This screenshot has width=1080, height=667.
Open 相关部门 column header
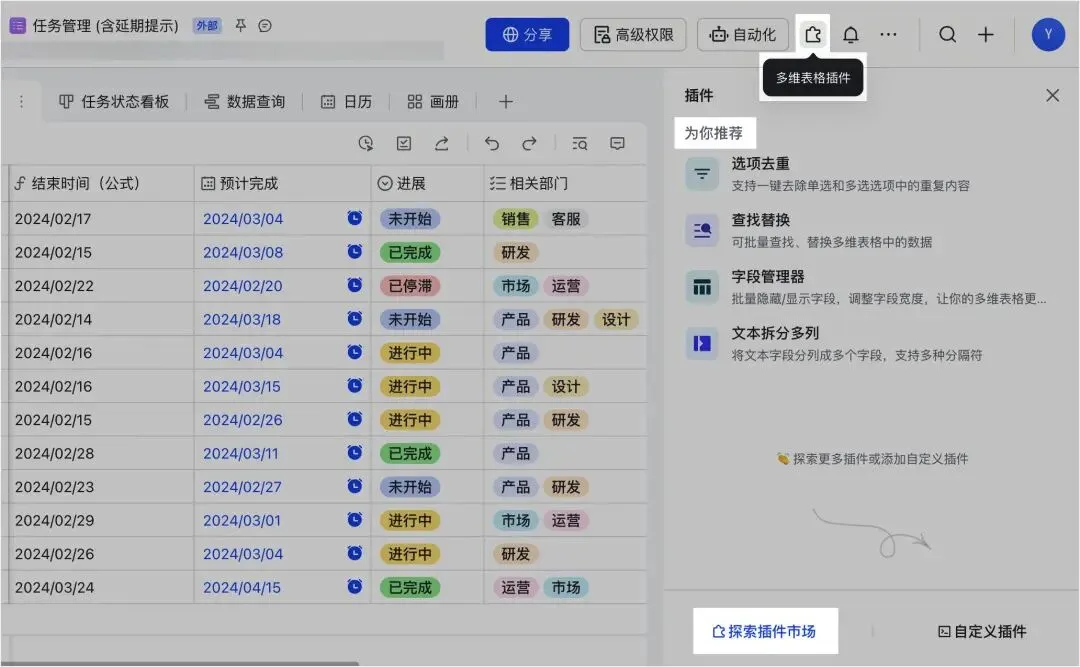click(565, 183)
